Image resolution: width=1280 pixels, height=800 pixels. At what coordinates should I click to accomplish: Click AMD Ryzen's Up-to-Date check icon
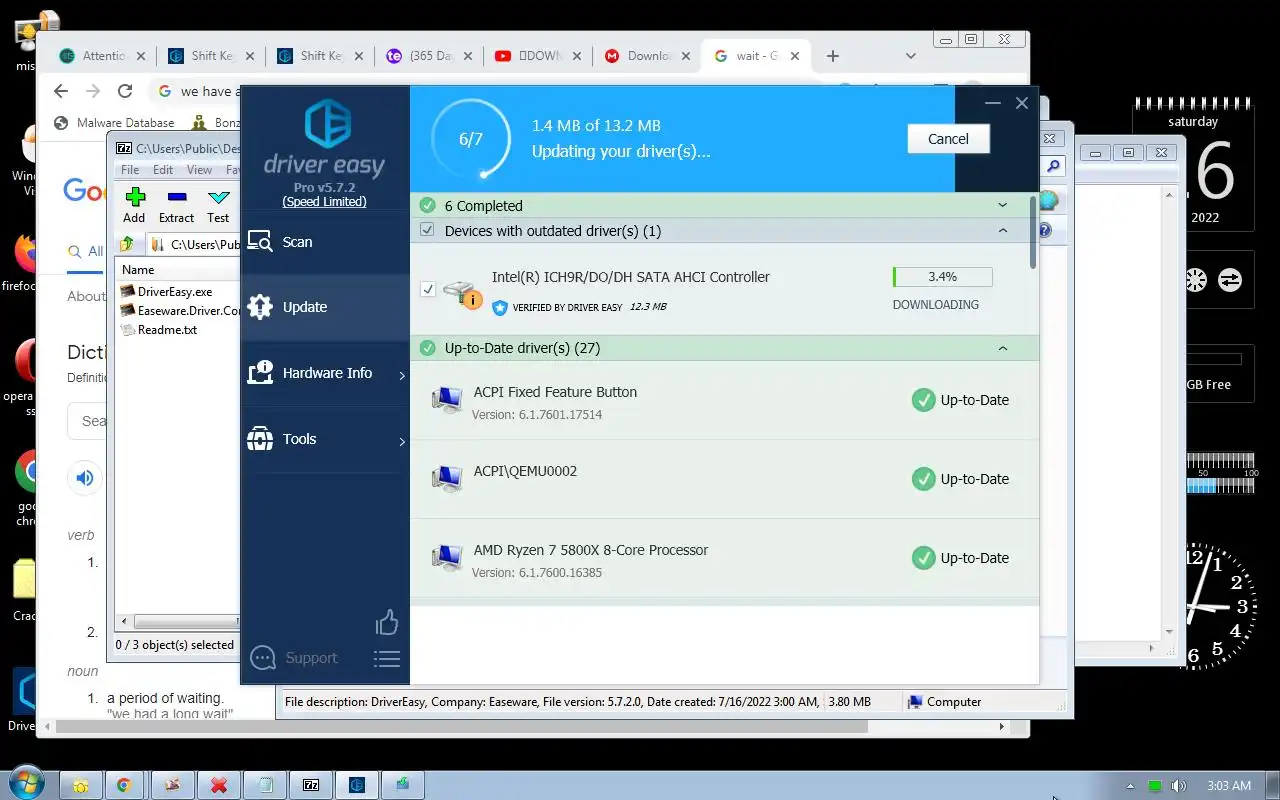coord(923,558)
